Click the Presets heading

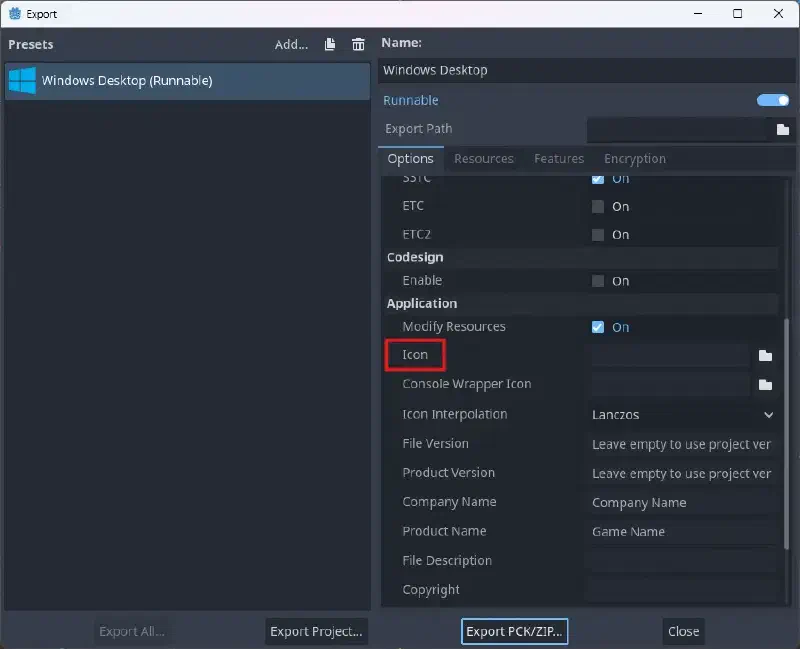31,45
